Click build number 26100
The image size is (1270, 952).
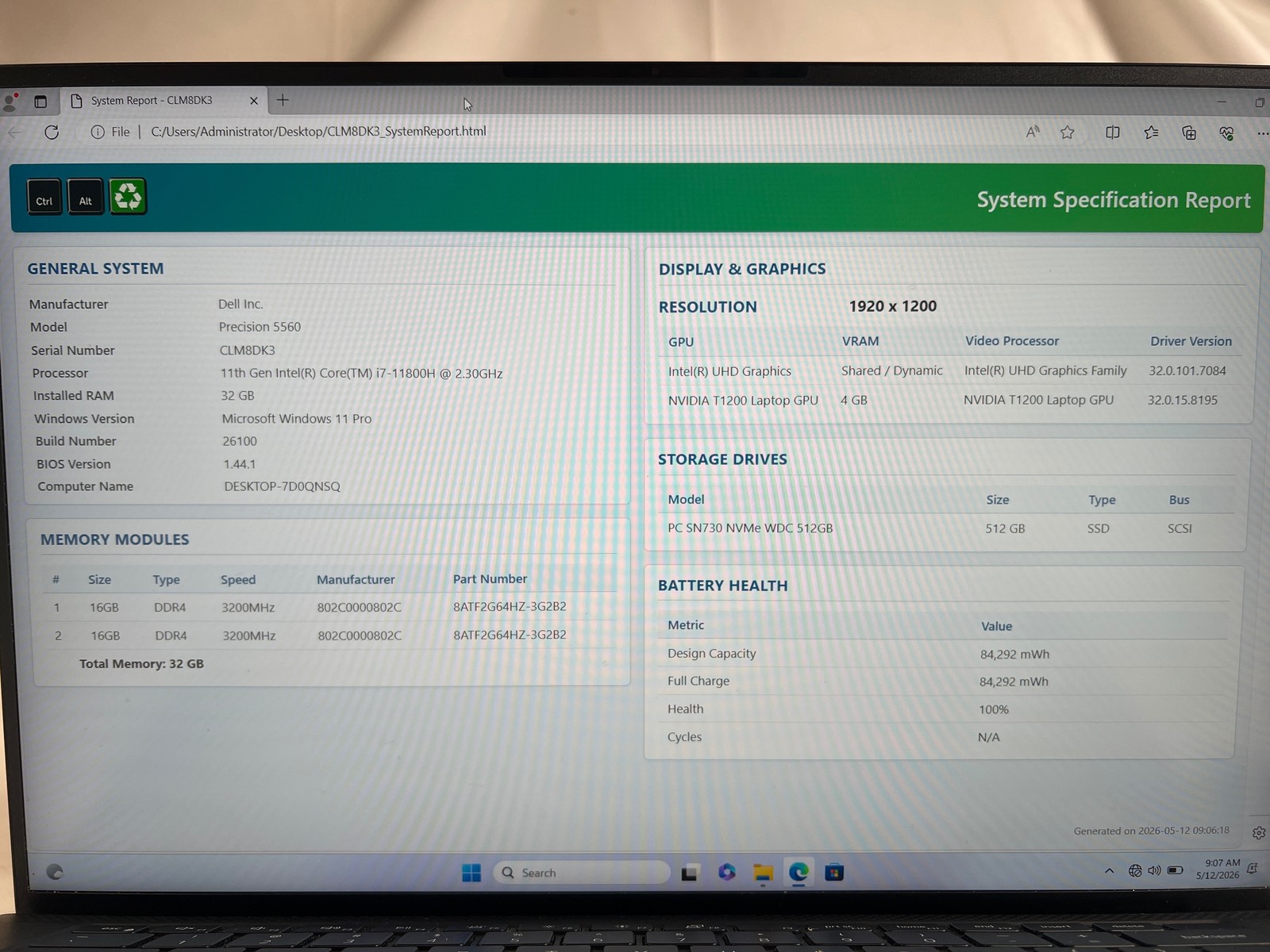tap(240, 441)
